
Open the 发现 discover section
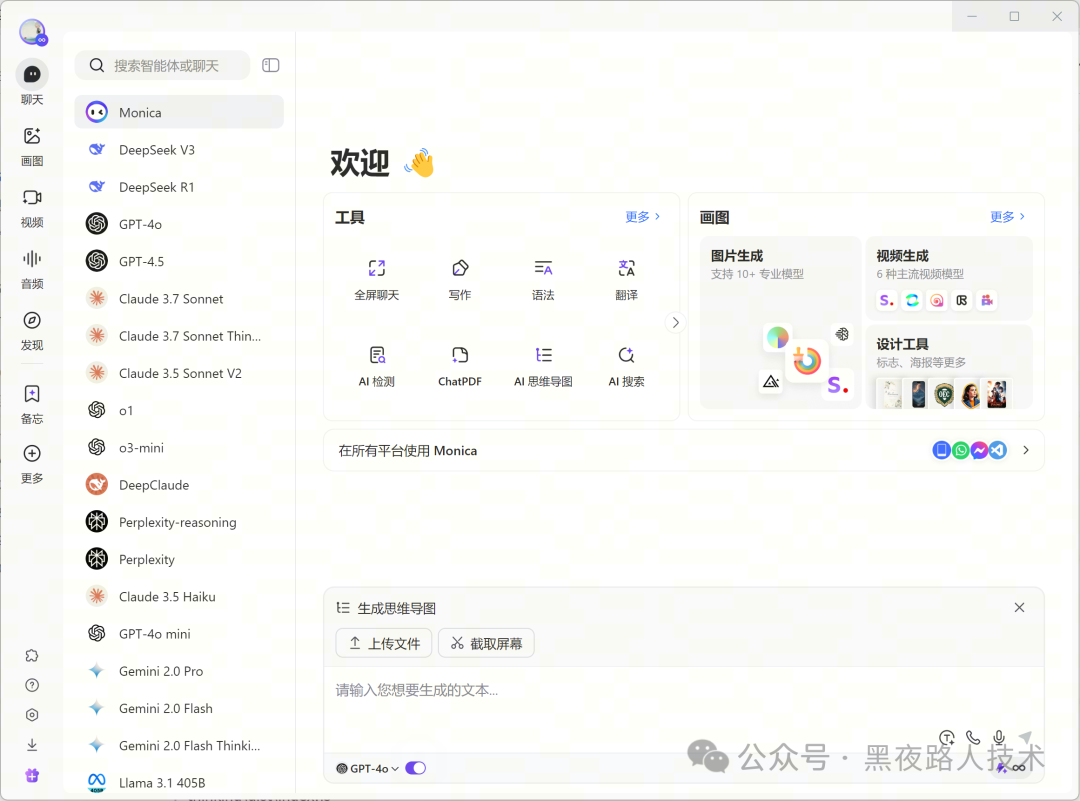pyautogui.click(x=32, y=330)
